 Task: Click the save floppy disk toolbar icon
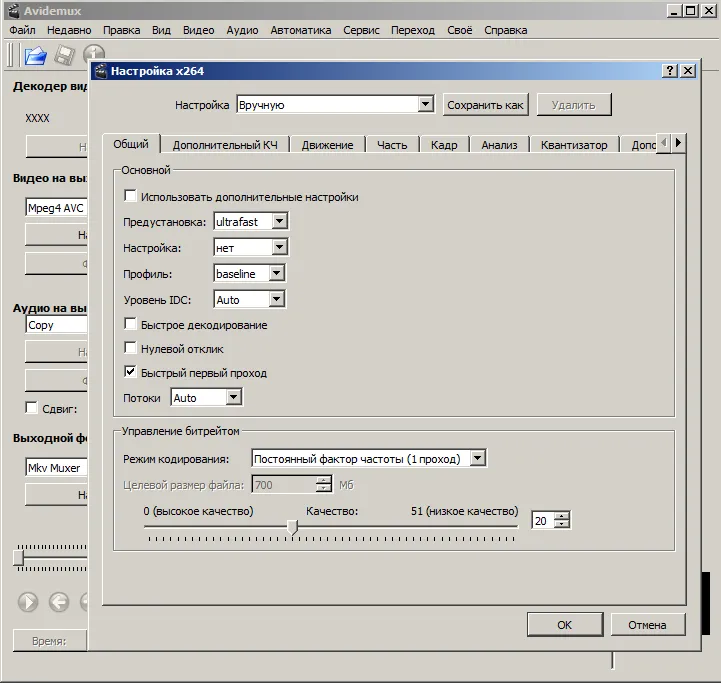point(64,56)
